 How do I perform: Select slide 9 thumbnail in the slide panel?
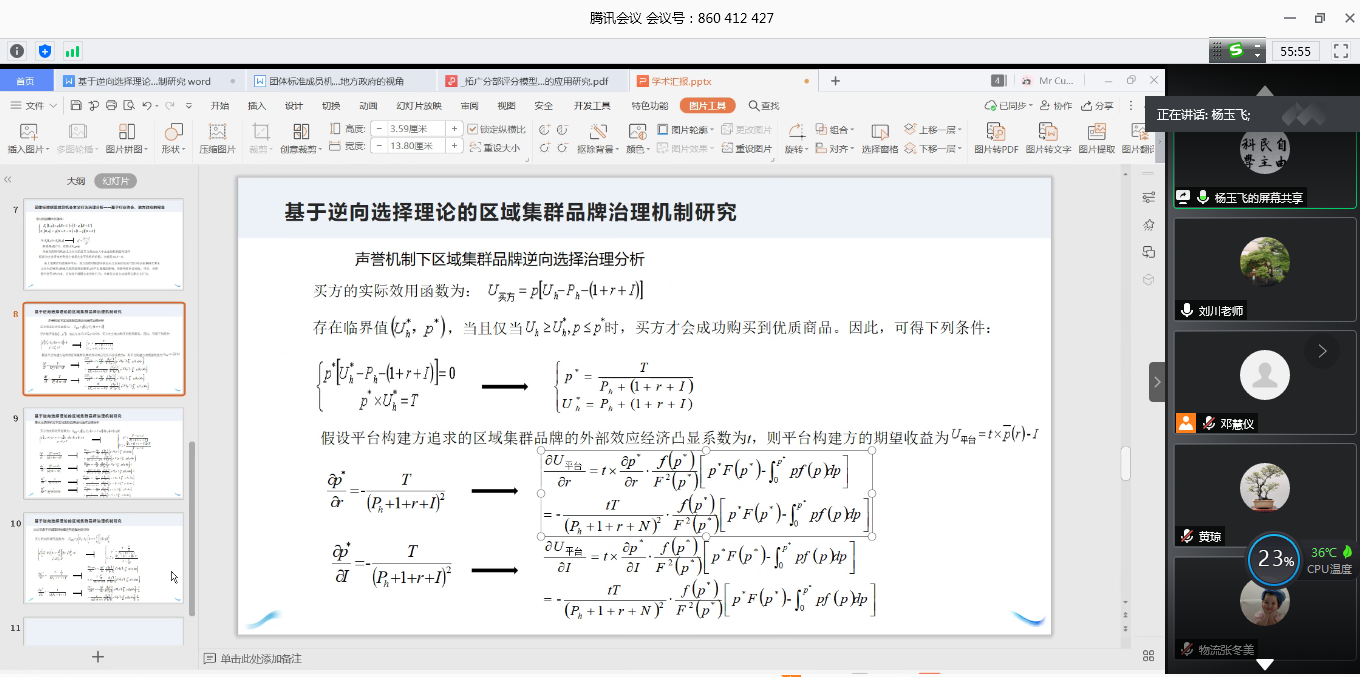[x=104, y=453]
